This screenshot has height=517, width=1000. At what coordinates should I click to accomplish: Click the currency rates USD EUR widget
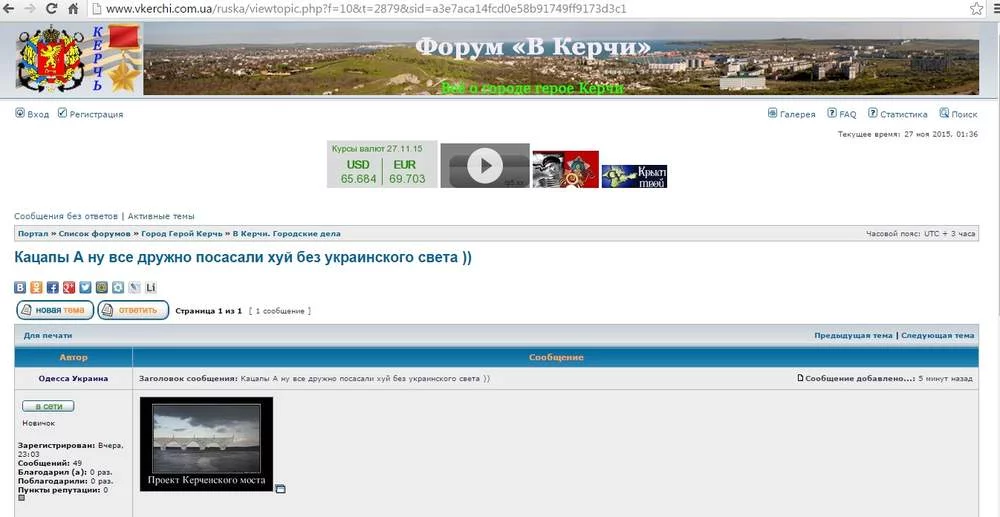382,164
